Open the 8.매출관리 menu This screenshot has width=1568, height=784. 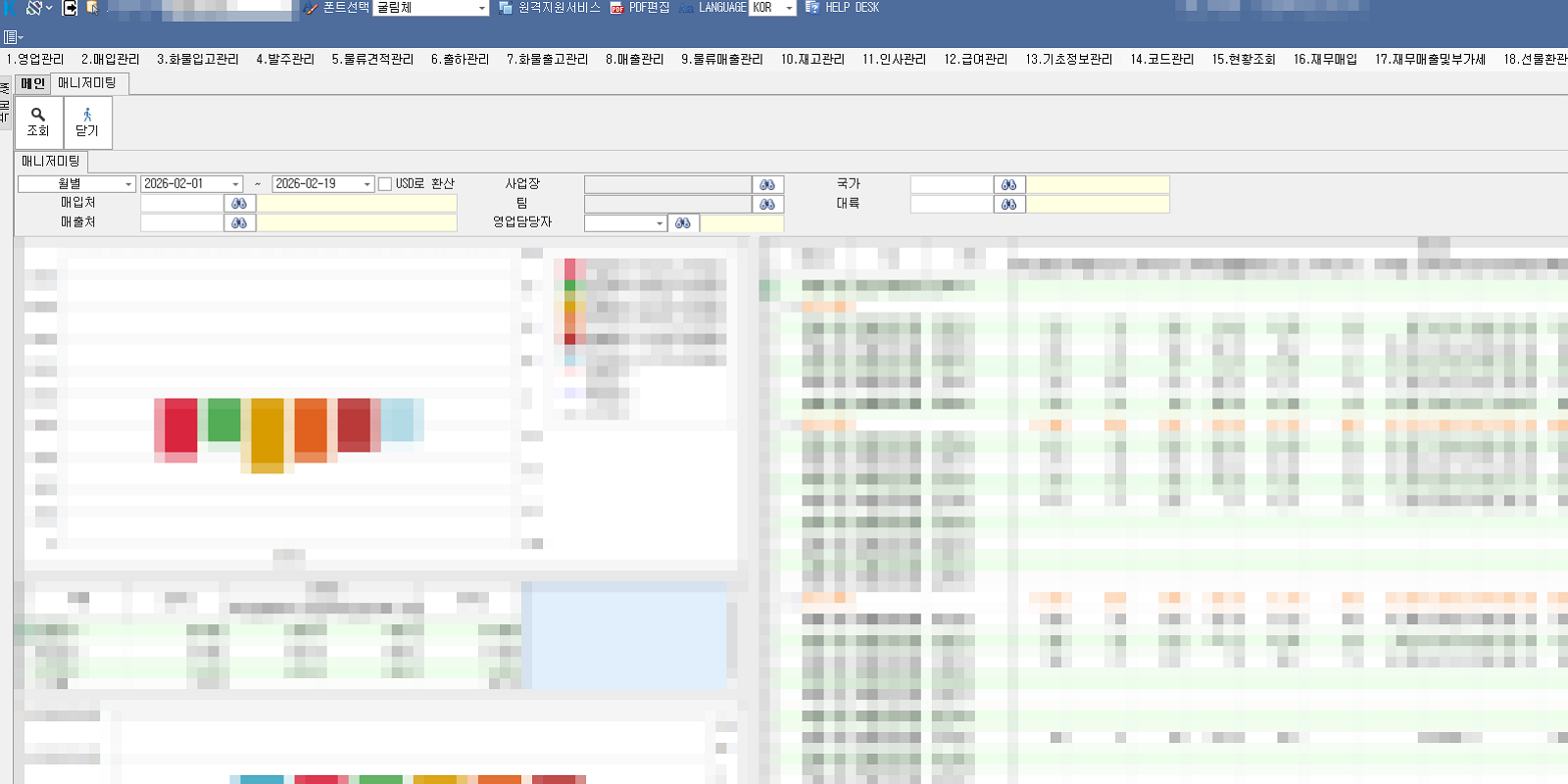pyautogui.click(x=634, y=60)
